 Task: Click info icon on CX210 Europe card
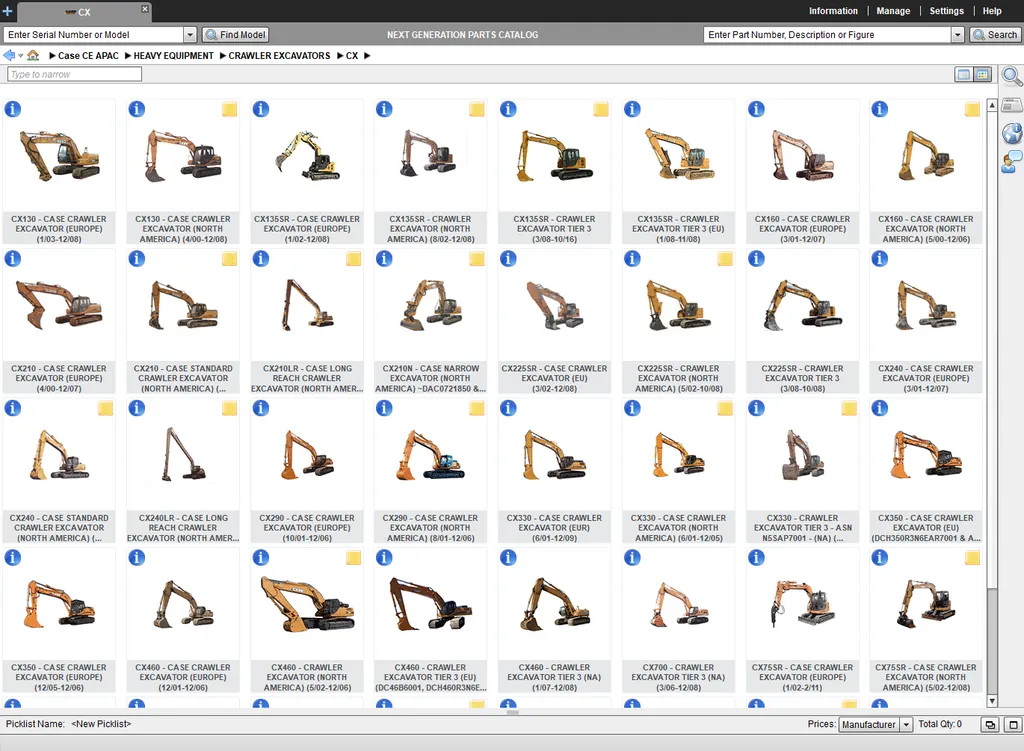pyautogui.click(x=13, y=259)
